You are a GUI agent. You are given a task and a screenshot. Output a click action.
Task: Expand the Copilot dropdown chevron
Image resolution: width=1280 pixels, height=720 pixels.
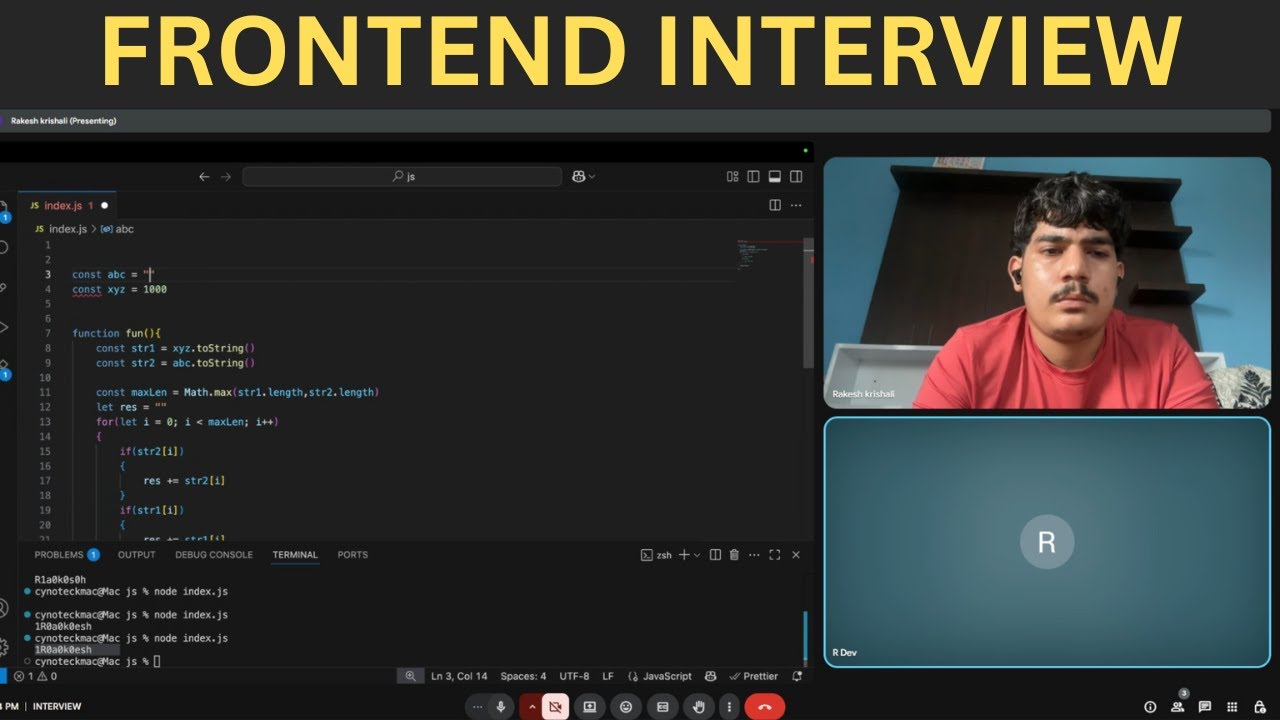tap(592, 177)
